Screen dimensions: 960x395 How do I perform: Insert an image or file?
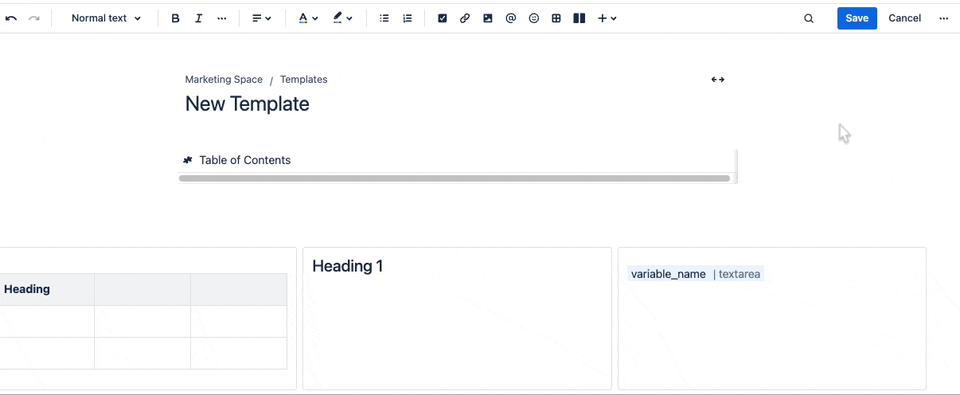tap(487, 18)
